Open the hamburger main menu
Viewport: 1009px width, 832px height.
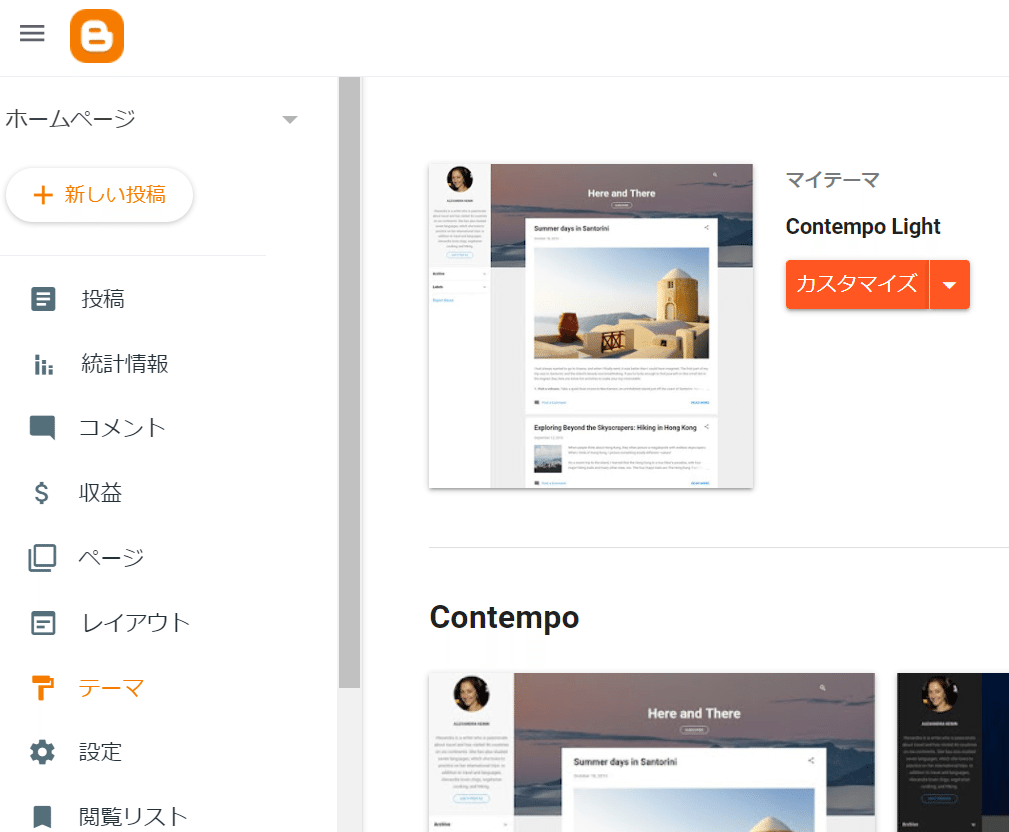tap(32, 33)
